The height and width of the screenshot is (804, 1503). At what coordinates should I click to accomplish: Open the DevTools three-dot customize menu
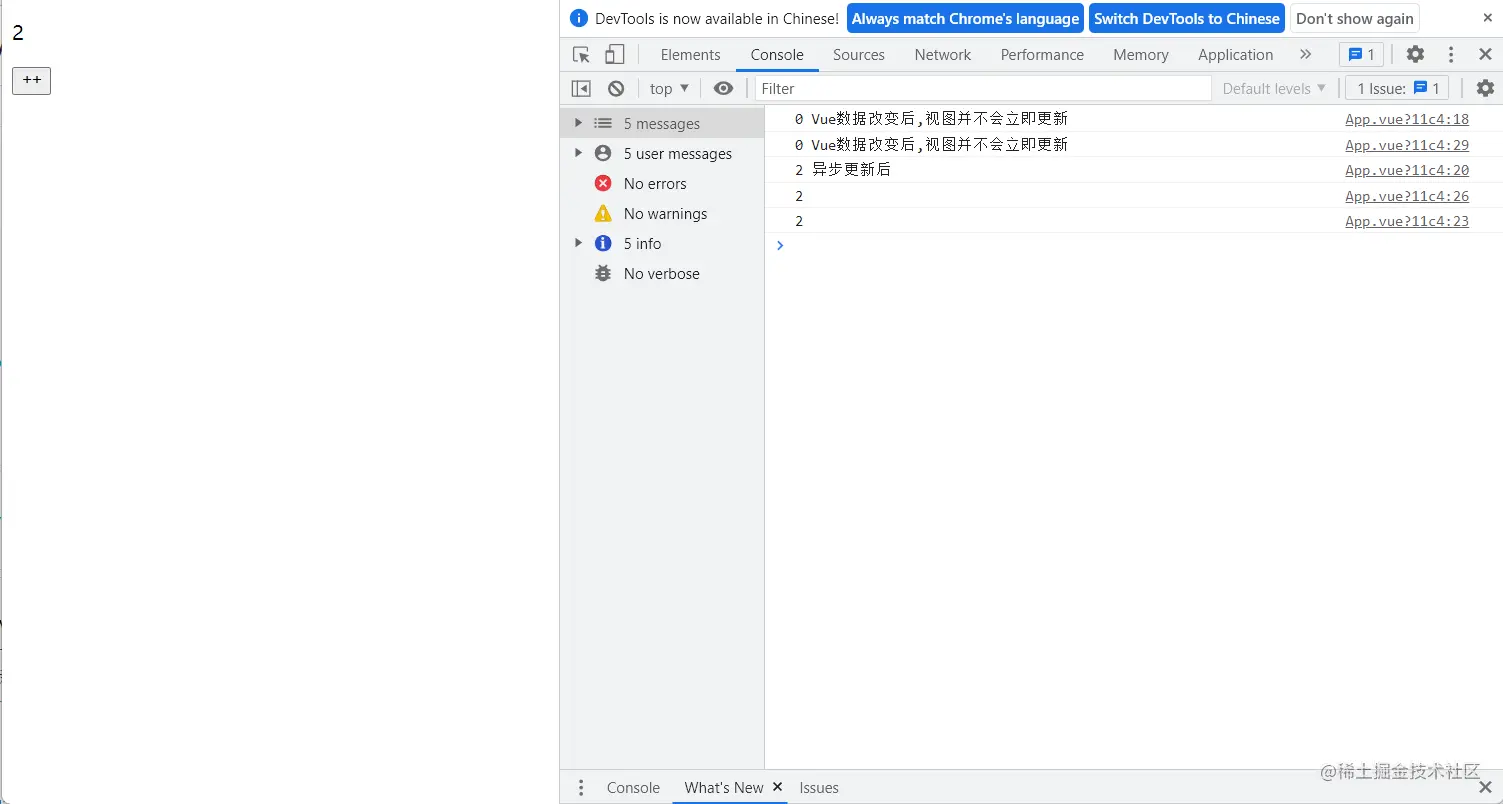click(1451, 55)
